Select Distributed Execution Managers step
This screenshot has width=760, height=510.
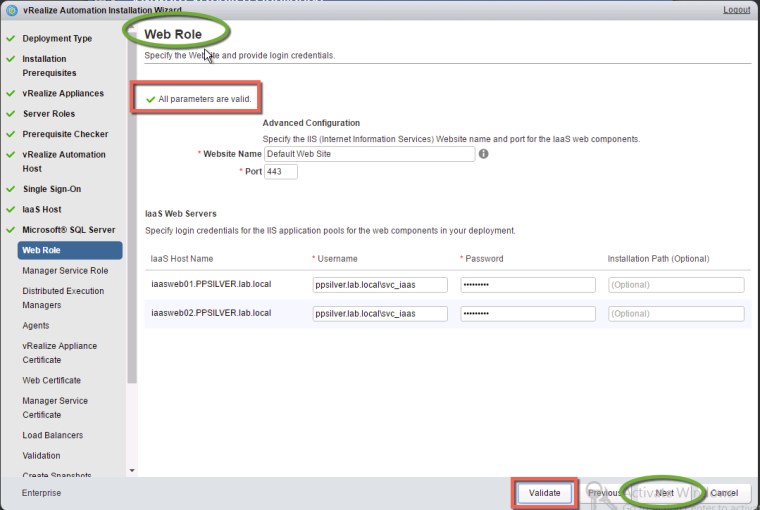pyautogui.click(x=63, y=298)
